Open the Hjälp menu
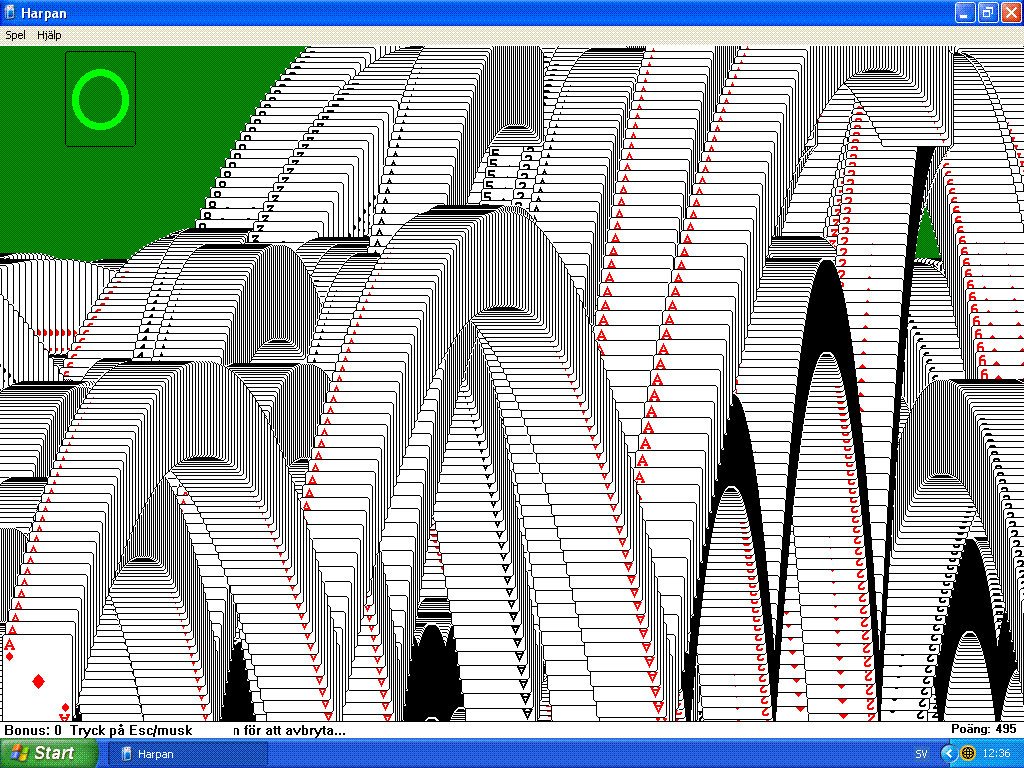This screenshot has height=768, width=1024. pyautogui.click(x=49, y=35)
